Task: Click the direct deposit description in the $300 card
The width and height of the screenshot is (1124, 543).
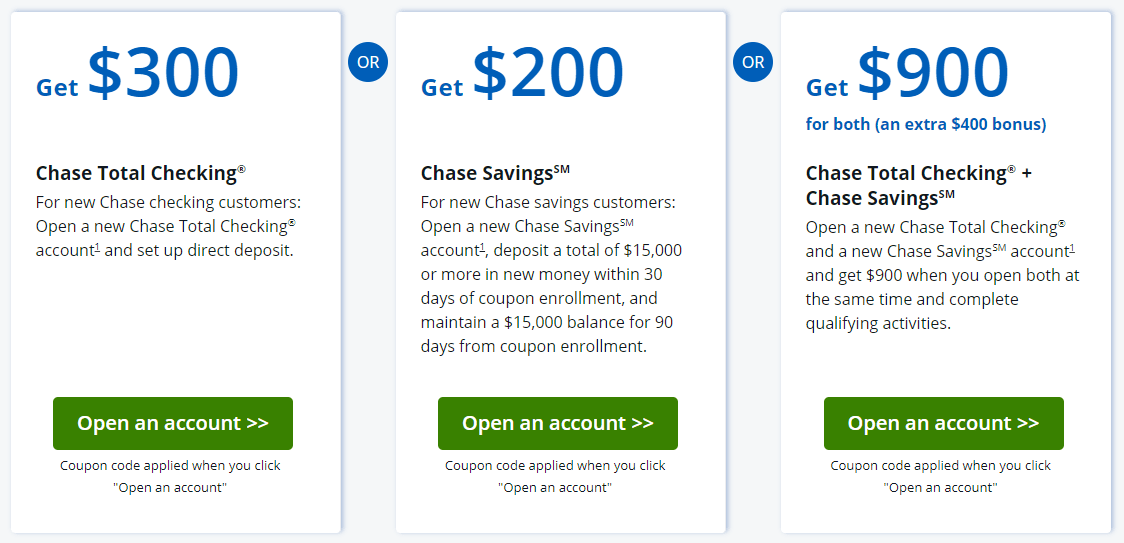Action: point(165,226)
